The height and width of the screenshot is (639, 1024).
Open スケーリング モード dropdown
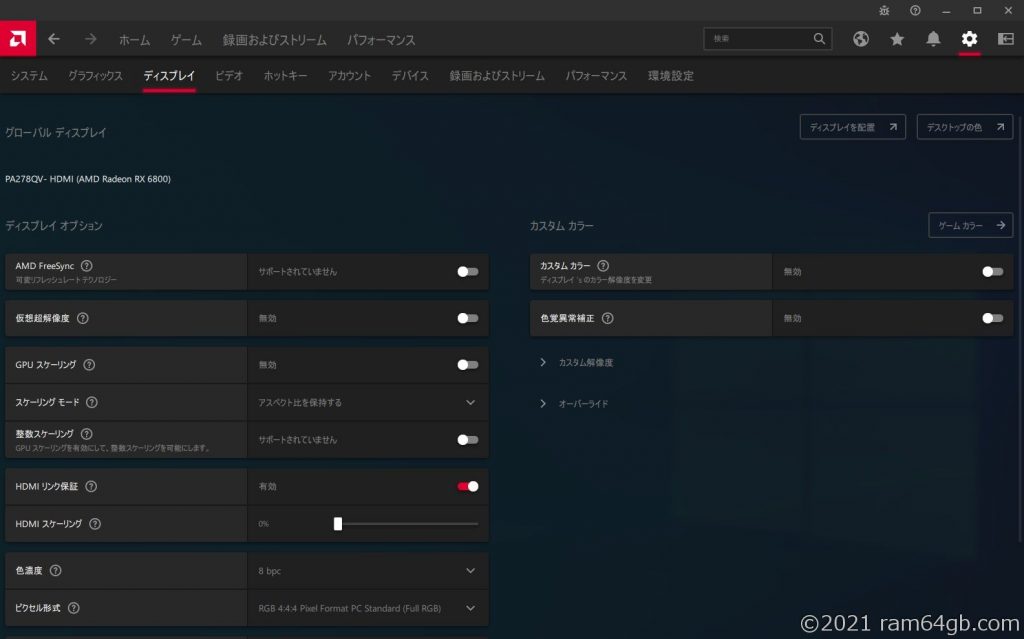click(368, 402)
